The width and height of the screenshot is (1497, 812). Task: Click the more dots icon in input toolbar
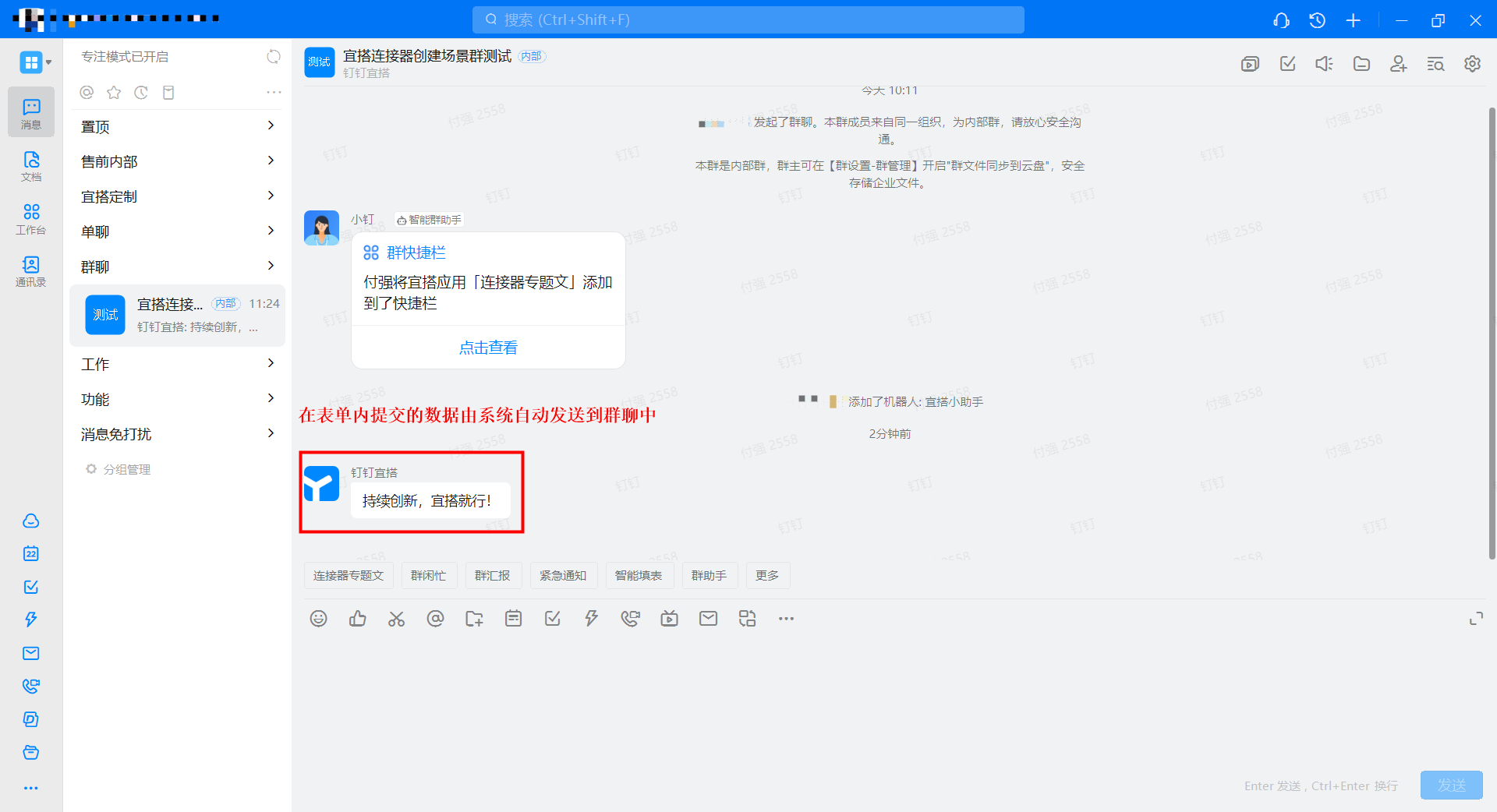786,619
